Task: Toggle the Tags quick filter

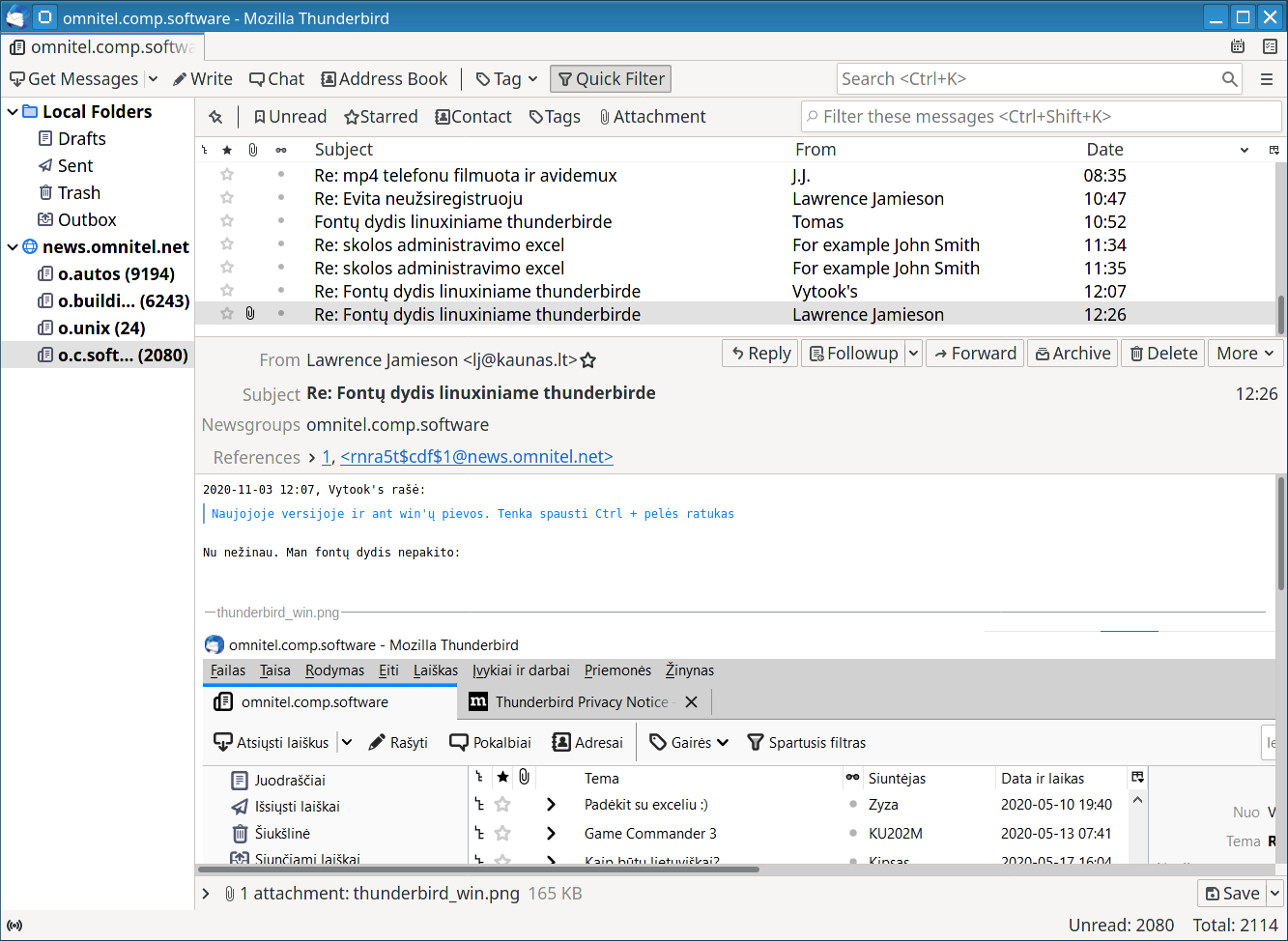Action: click(555, 117)
